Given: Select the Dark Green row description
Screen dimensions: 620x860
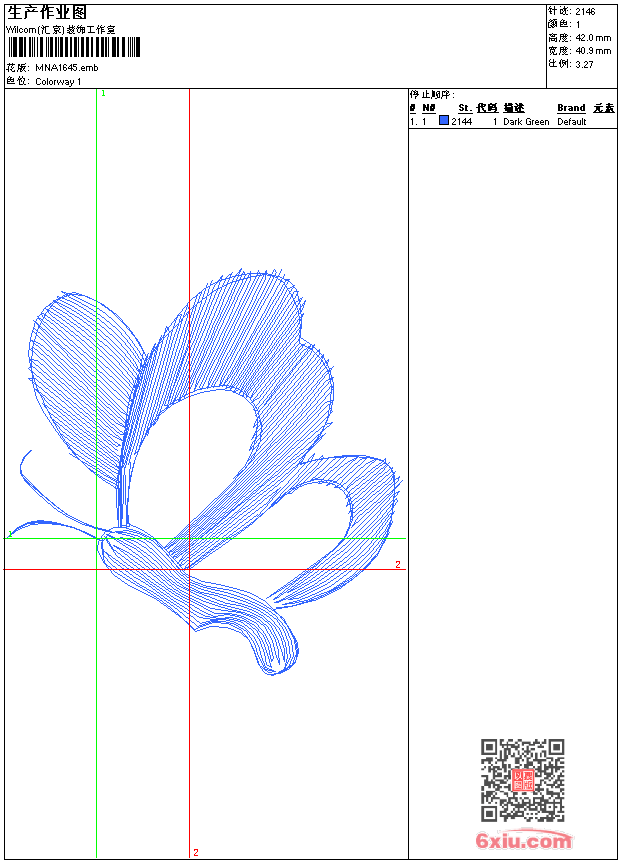Looking at the screenshot, I should tap(526, 122).
